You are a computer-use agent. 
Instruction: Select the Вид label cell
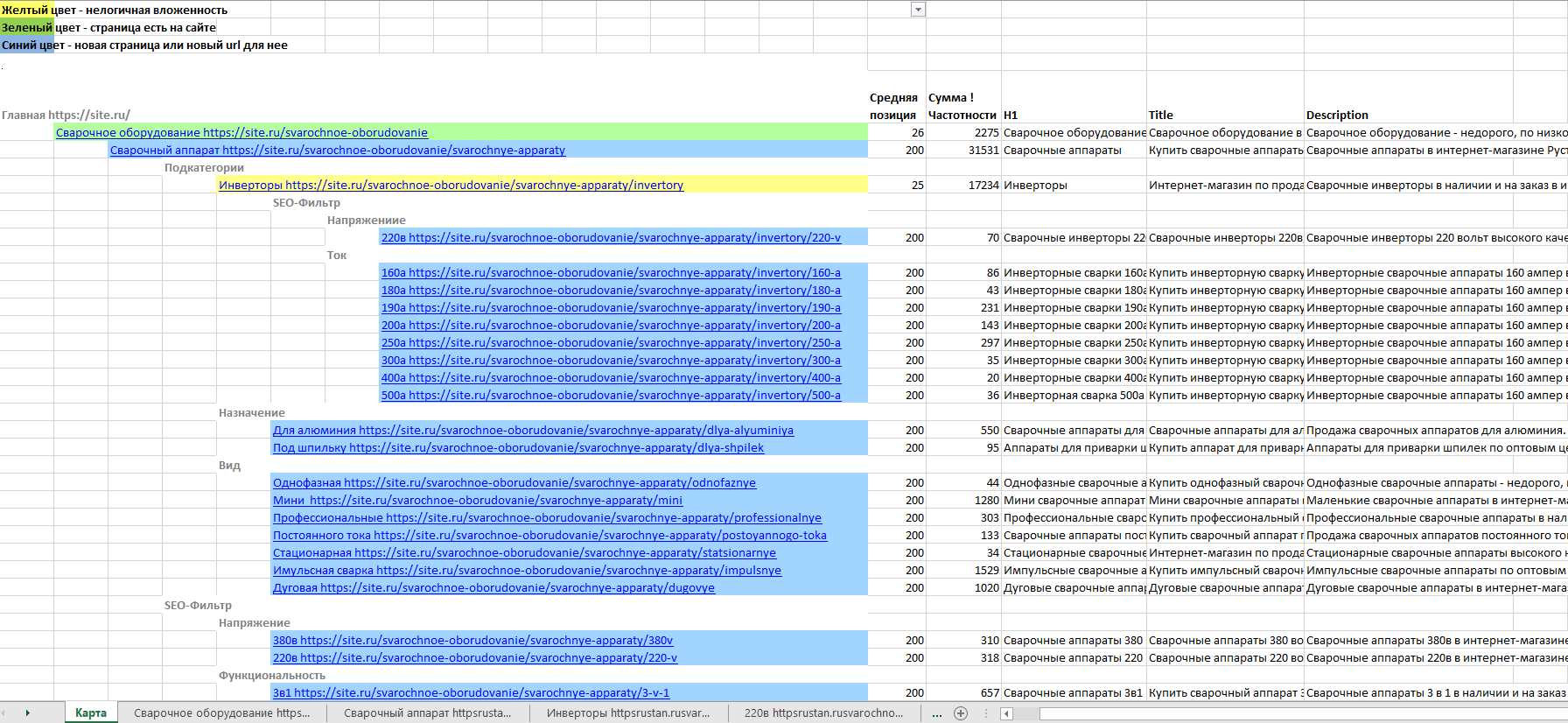229,466
